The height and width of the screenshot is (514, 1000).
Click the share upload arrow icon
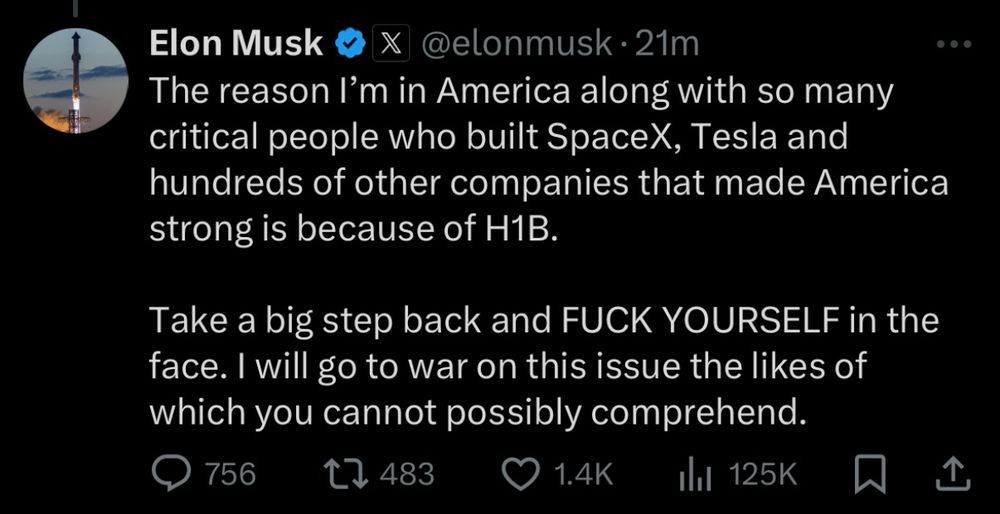point(951,473)
